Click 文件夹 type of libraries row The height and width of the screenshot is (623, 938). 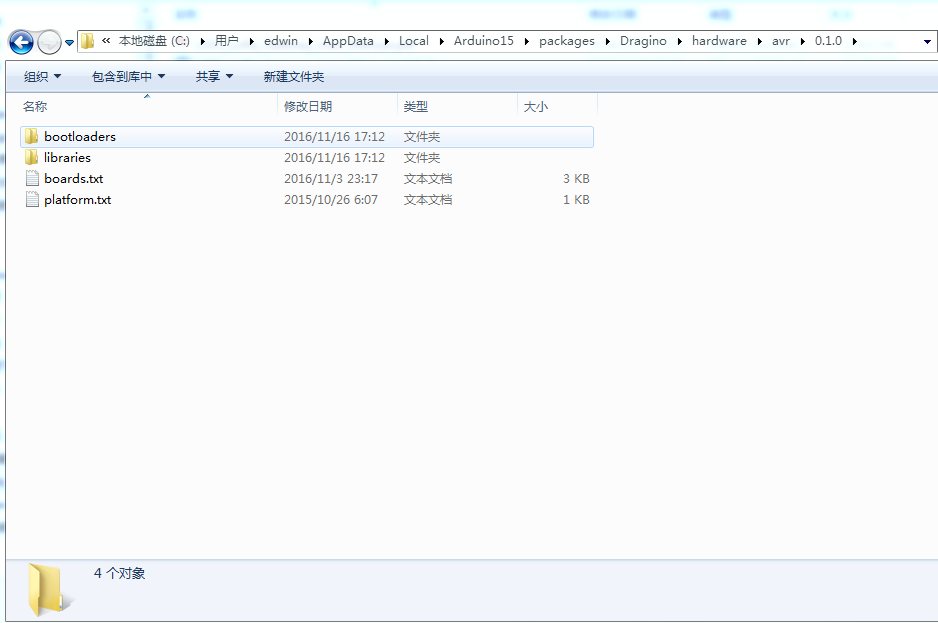422,157
